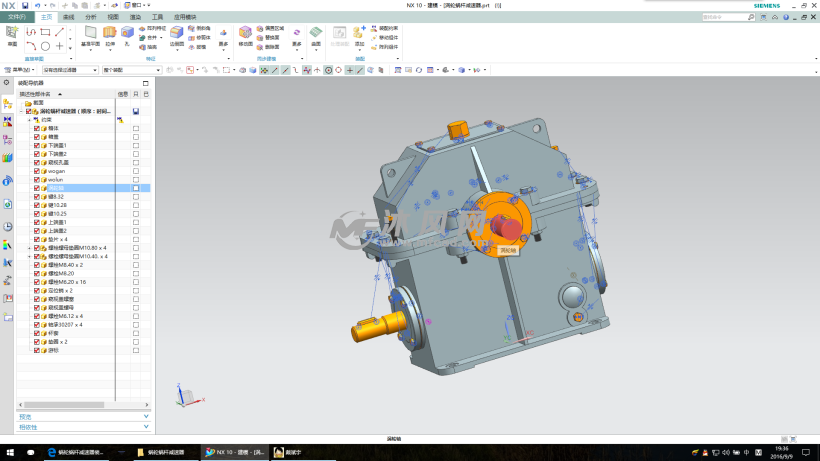Switch to the Tools (工具) tab
820x461 pixels.
pyautogui.click(x=157, y=17)
